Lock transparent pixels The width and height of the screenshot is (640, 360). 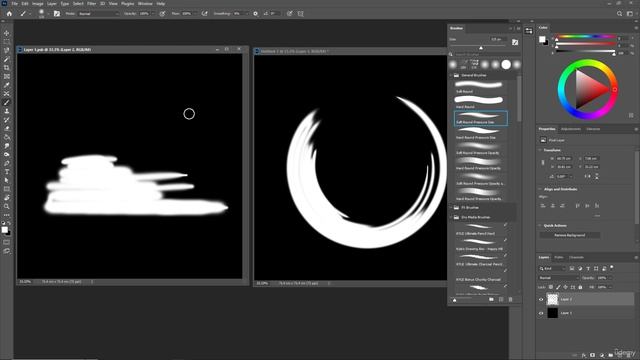551,287
